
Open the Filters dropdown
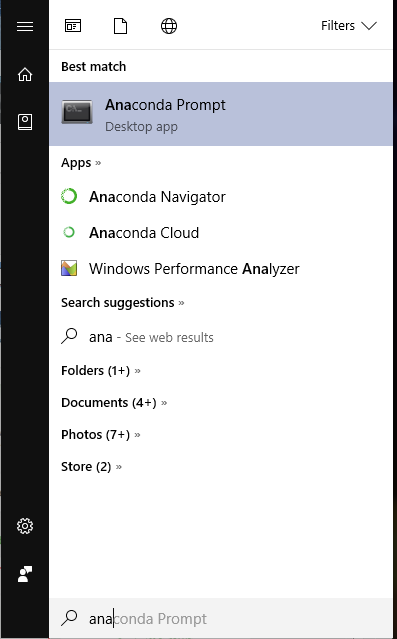[x=348, y=26]
